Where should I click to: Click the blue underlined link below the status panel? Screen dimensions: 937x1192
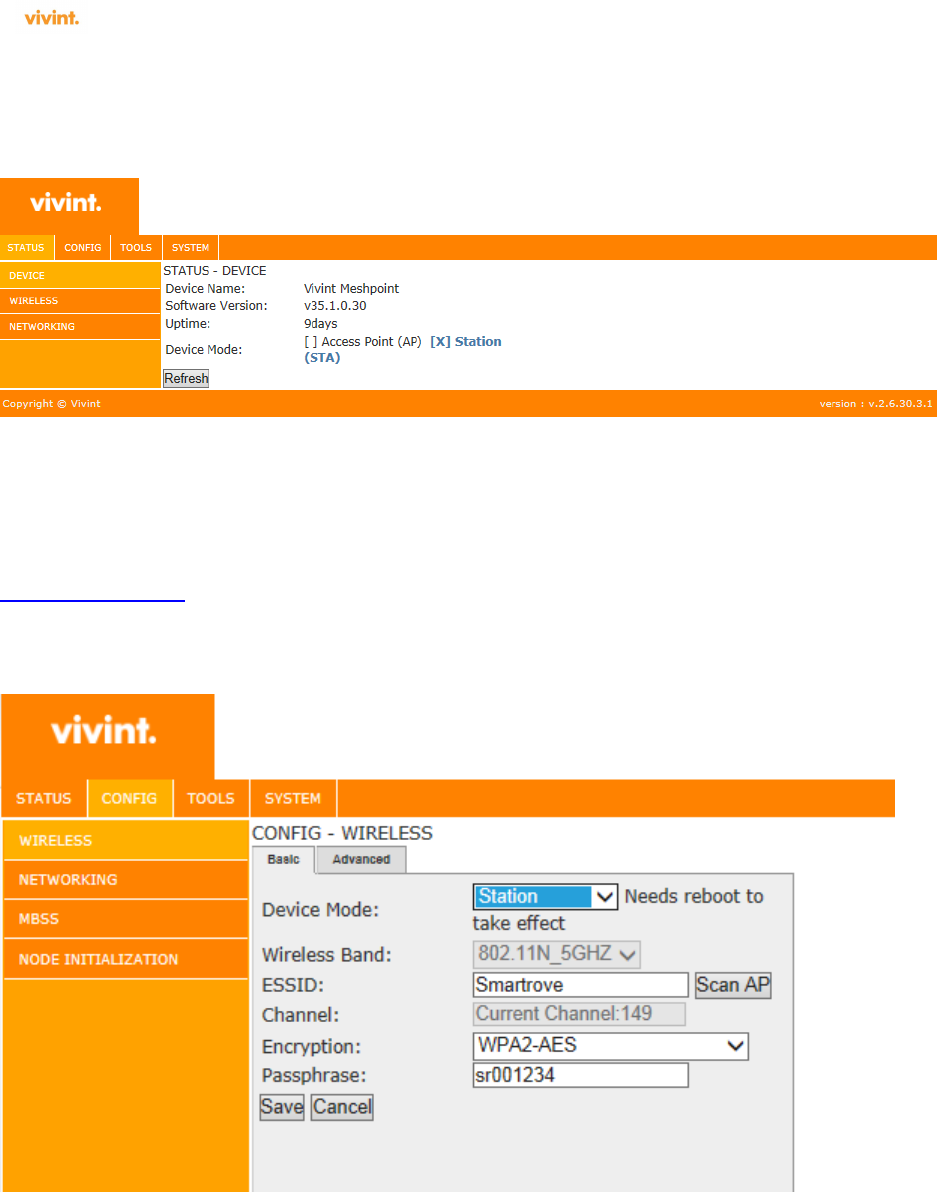[92, 601]
